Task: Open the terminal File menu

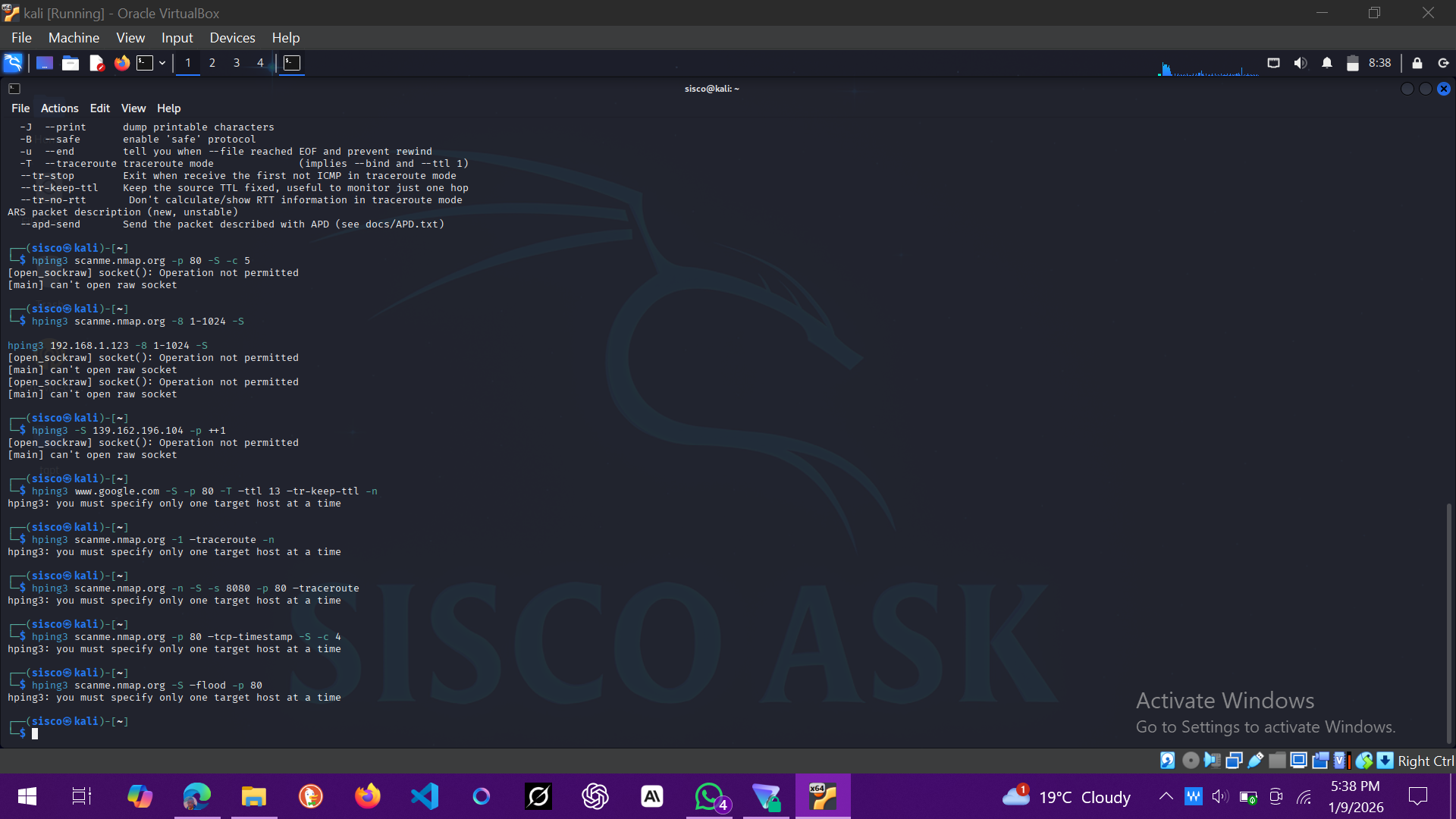Action: coord(20,108)
